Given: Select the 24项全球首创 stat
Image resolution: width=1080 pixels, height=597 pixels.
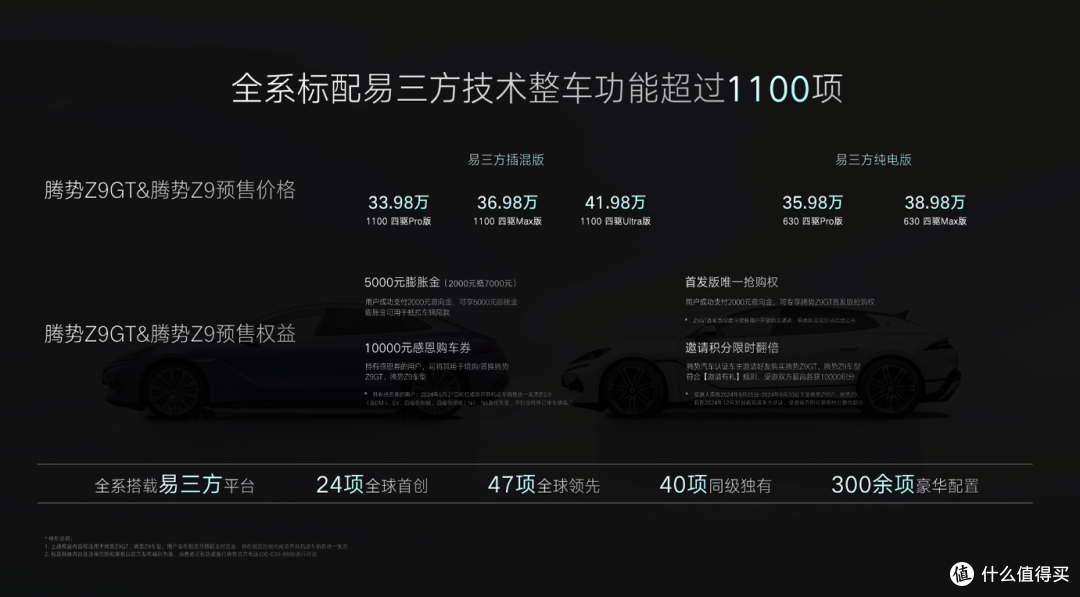Looking at the screenshot, I should click(372, 484).
